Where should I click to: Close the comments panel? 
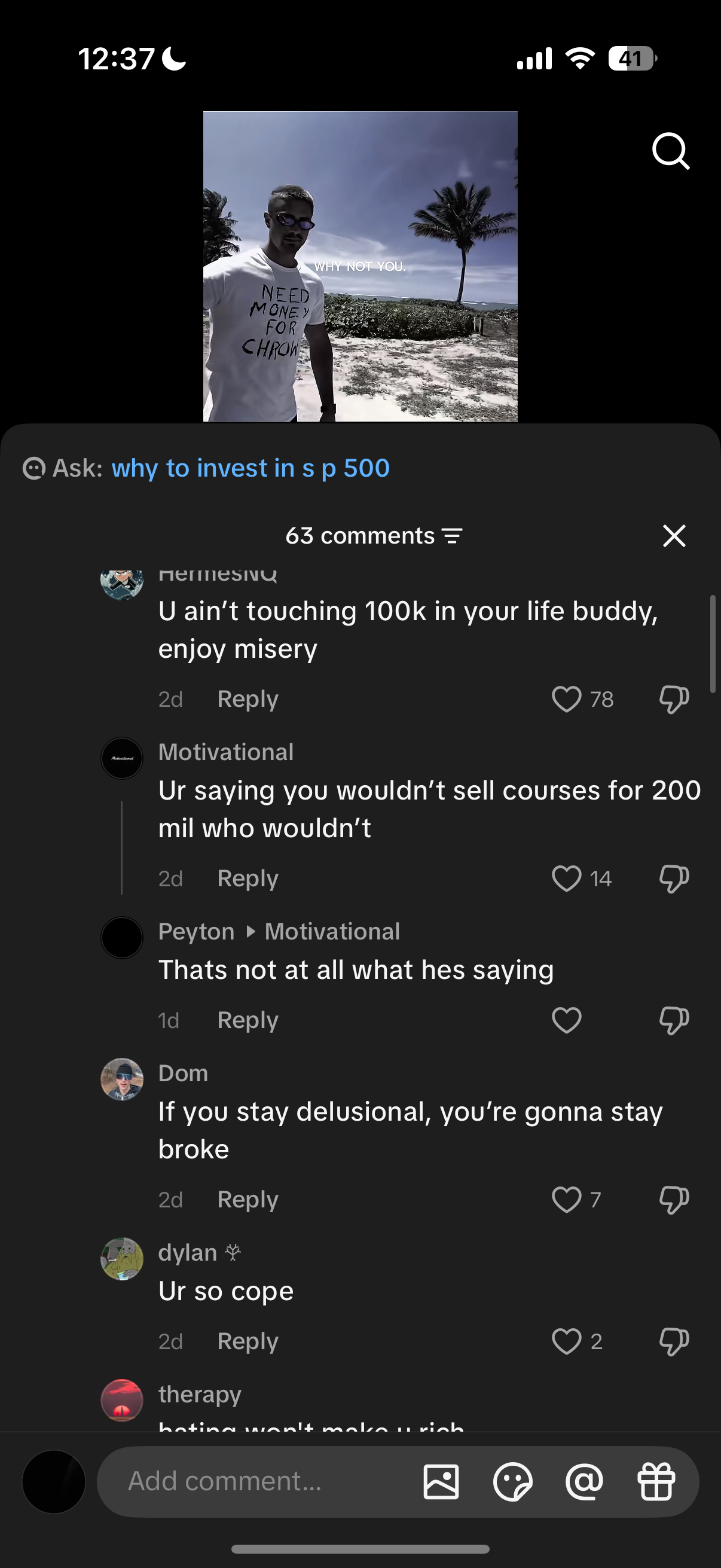click(x=674, y=536)
